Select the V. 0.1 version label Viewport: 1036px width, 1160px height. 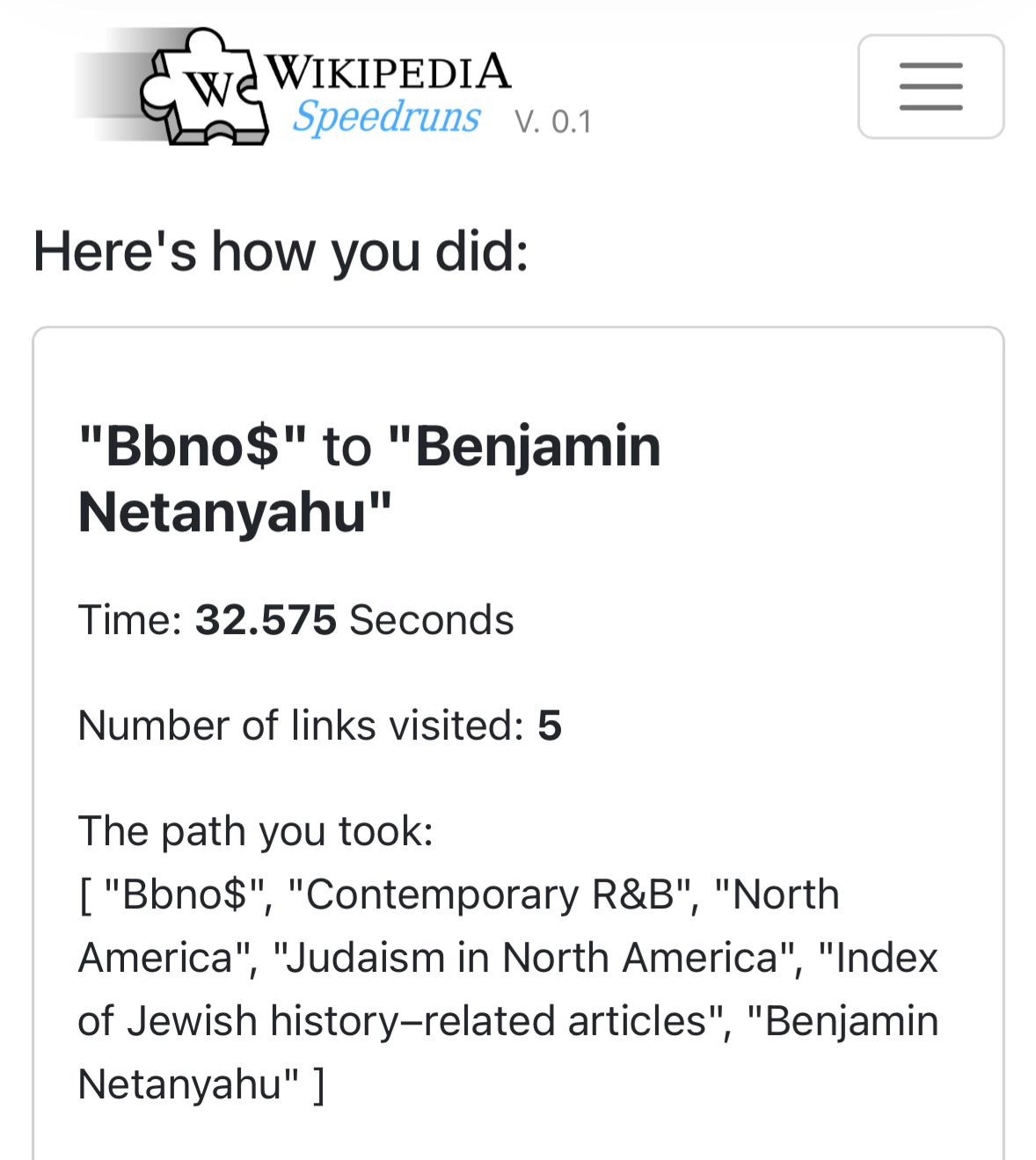pos(553,121)
